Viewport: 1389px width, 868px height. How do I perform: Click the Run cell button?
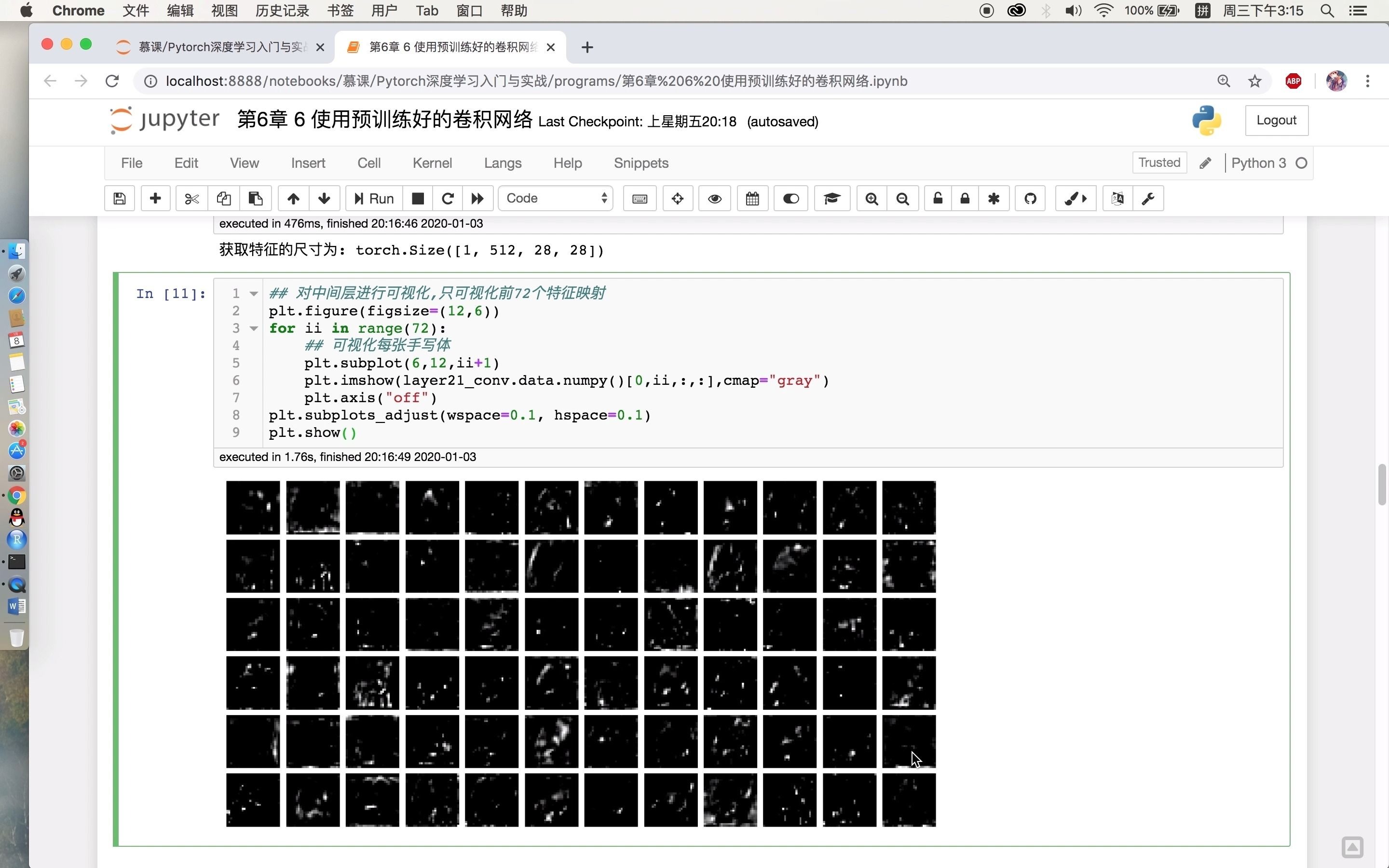pos(374,199)
